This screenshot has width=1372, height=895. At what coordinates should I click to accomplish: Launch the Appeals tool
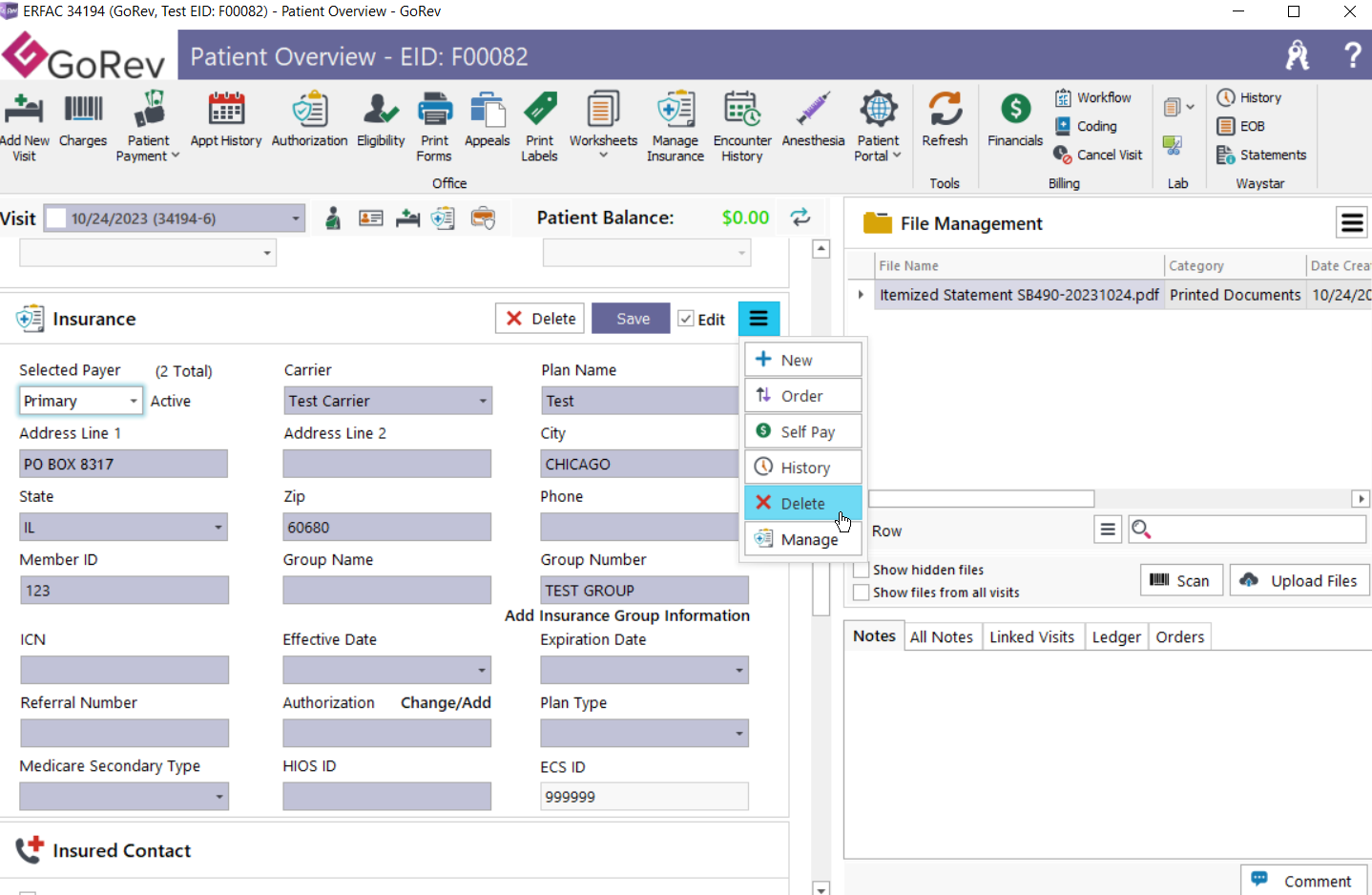(487, 124)
